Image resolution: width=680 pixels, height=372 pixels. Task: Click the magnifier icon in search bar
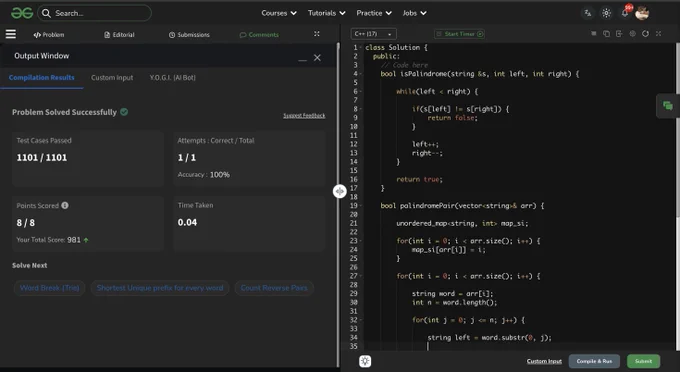(46, 13)
